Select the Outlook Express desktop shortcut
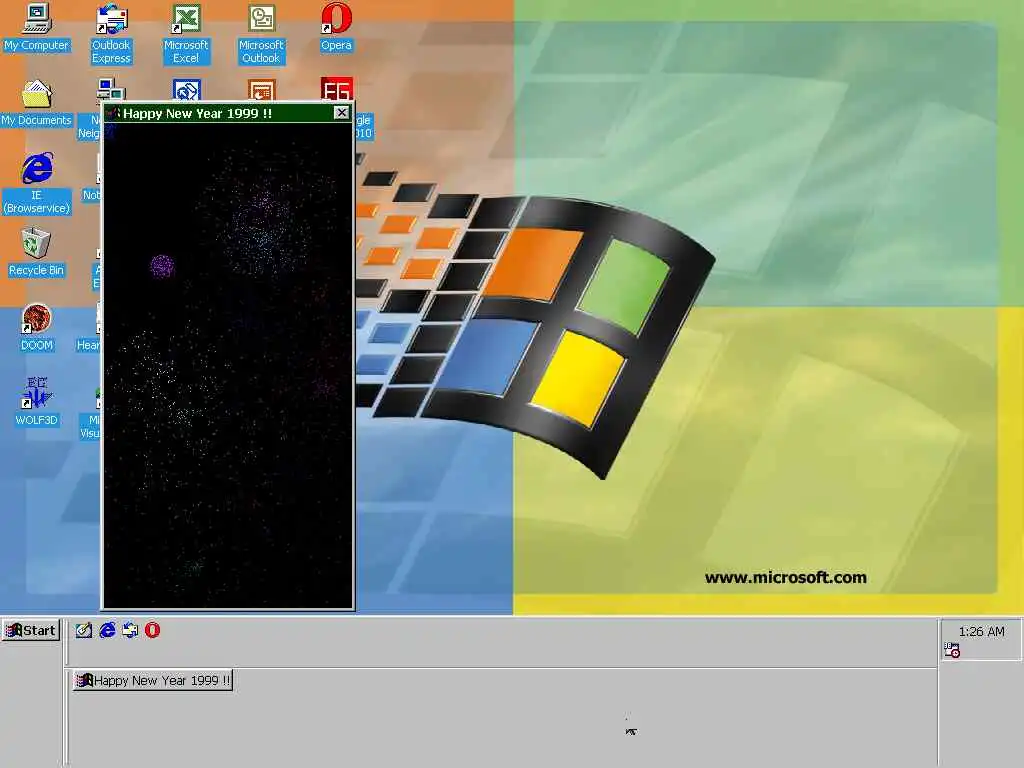The image size is (1024, 768). pos(111,33)
